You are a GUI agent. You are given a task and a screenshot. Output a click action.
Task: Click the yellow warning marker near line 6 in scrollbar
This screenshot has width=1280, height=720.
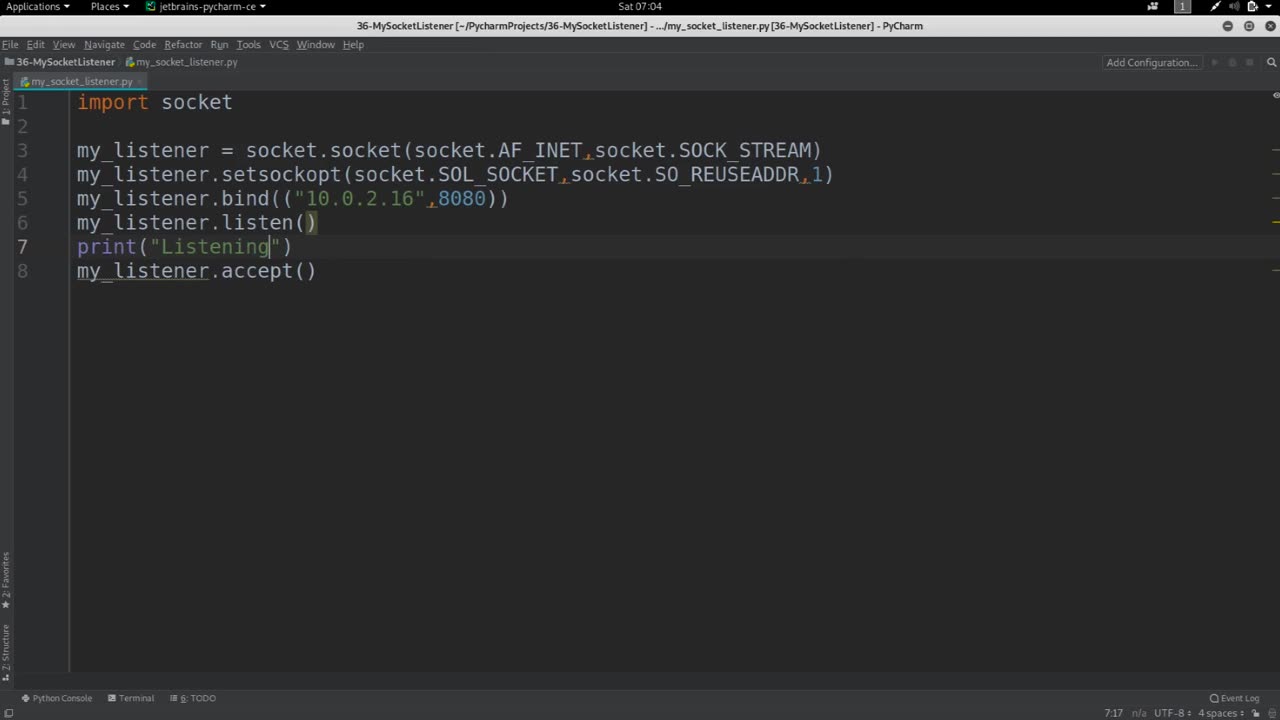point(1275,222)
